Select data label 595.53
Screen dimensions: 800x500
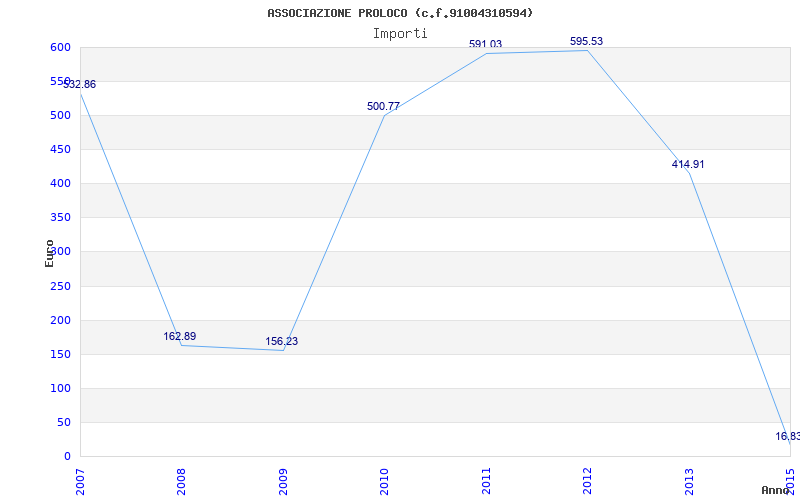pos(586,41)
